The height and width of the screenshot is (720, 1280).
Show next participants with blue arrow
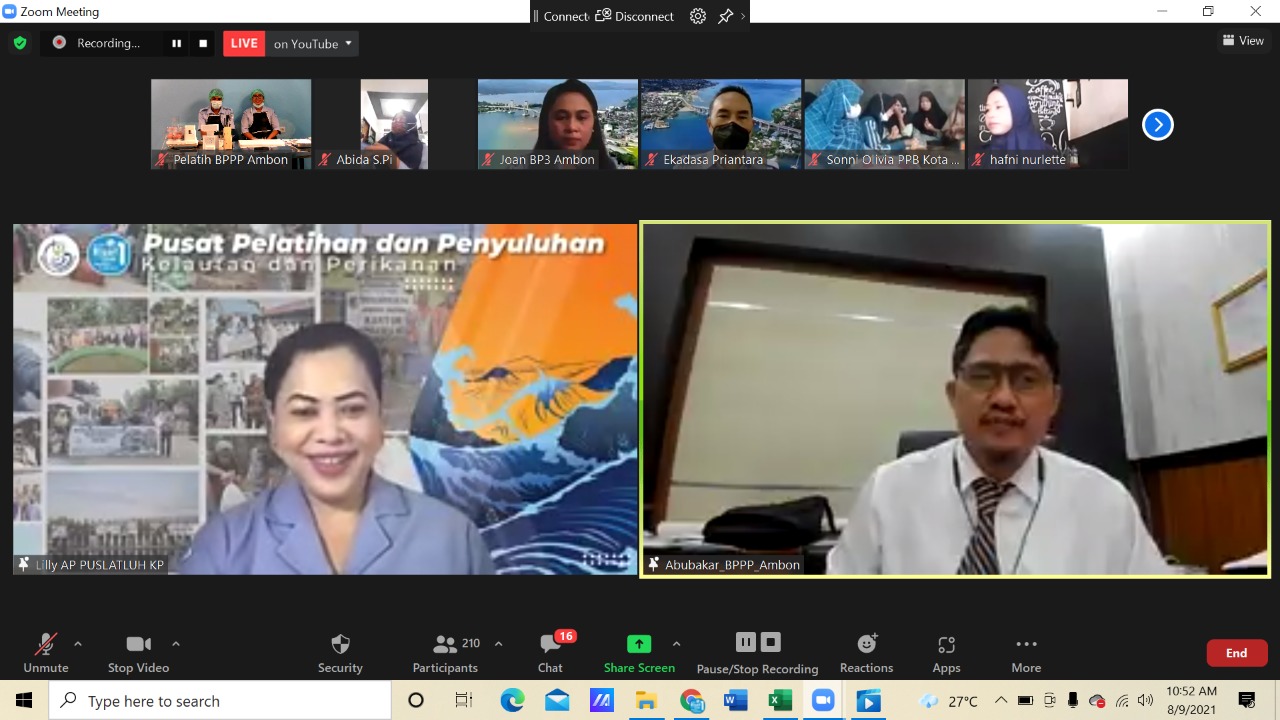click(1158, 124)
